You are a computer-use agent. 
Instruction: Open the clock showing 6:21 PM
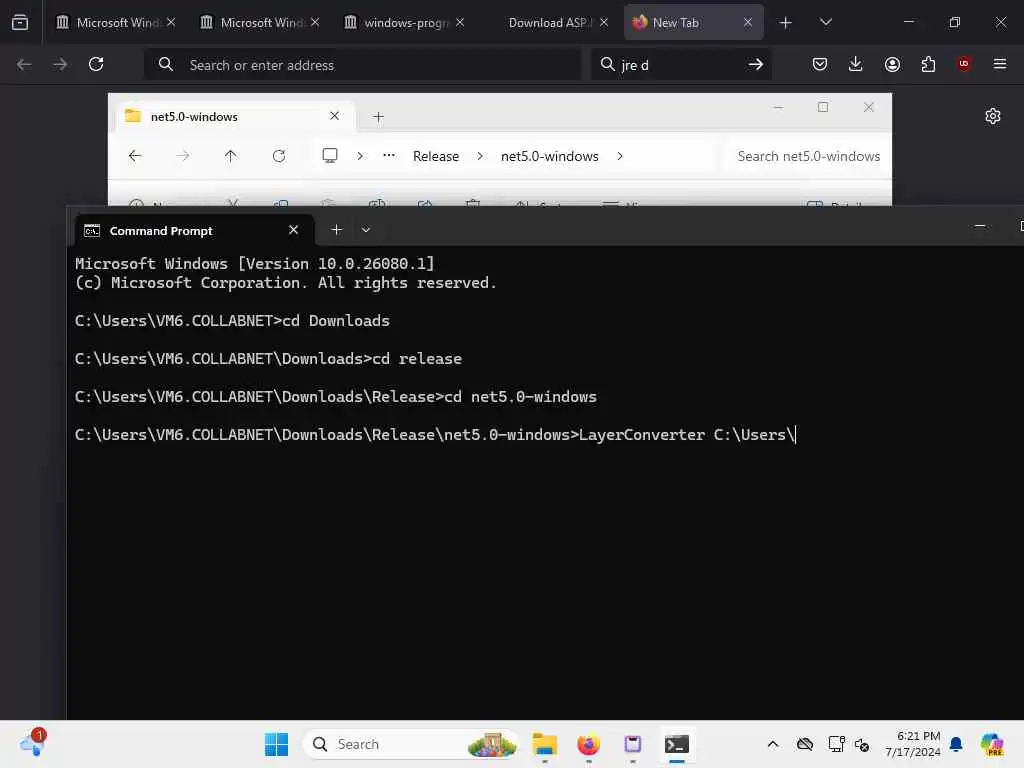[912, 744]
